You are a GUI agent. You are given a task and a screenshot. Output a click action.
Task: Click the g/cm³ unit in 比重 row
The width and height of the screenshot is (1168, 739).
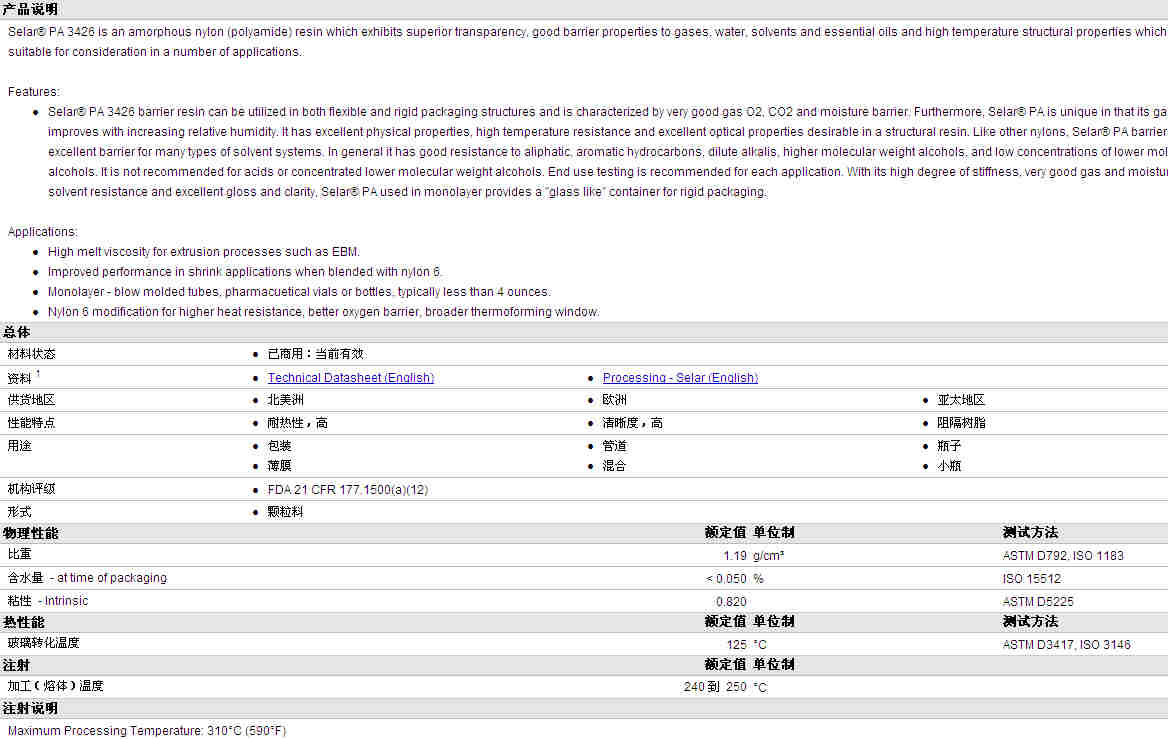(769, 556)
